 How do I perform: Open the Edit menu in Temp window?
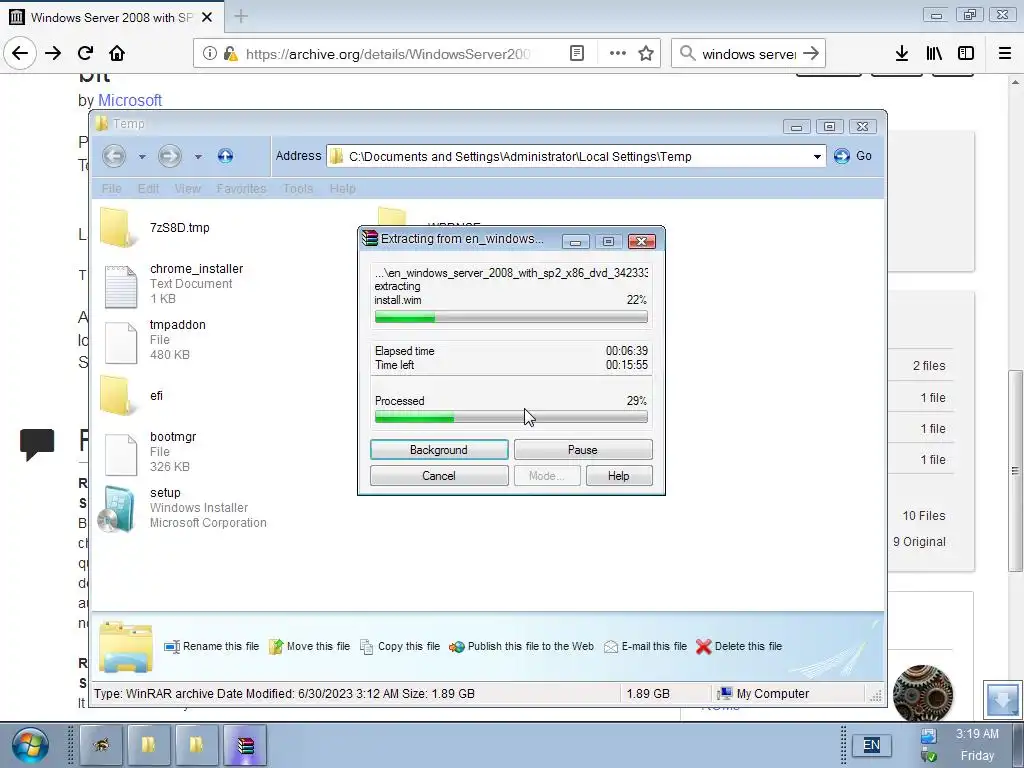pyautogui.click(x=148, y=189)
